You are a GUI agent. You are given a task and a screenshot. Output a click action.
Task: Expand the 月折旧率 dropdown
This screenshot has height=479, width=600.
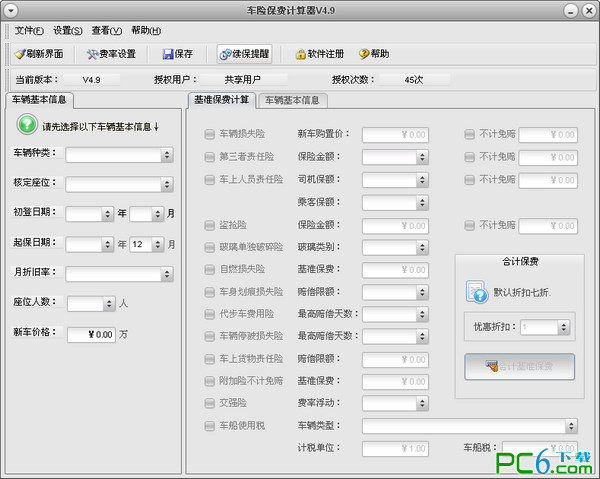click(x=119, y=274)
